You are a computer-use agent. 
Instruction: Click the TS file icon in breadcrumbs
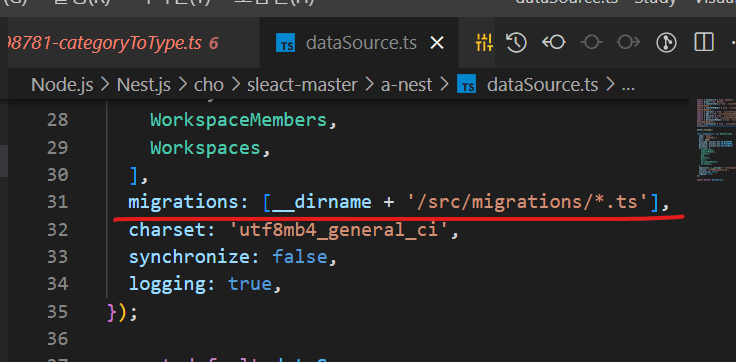[468, 85]
